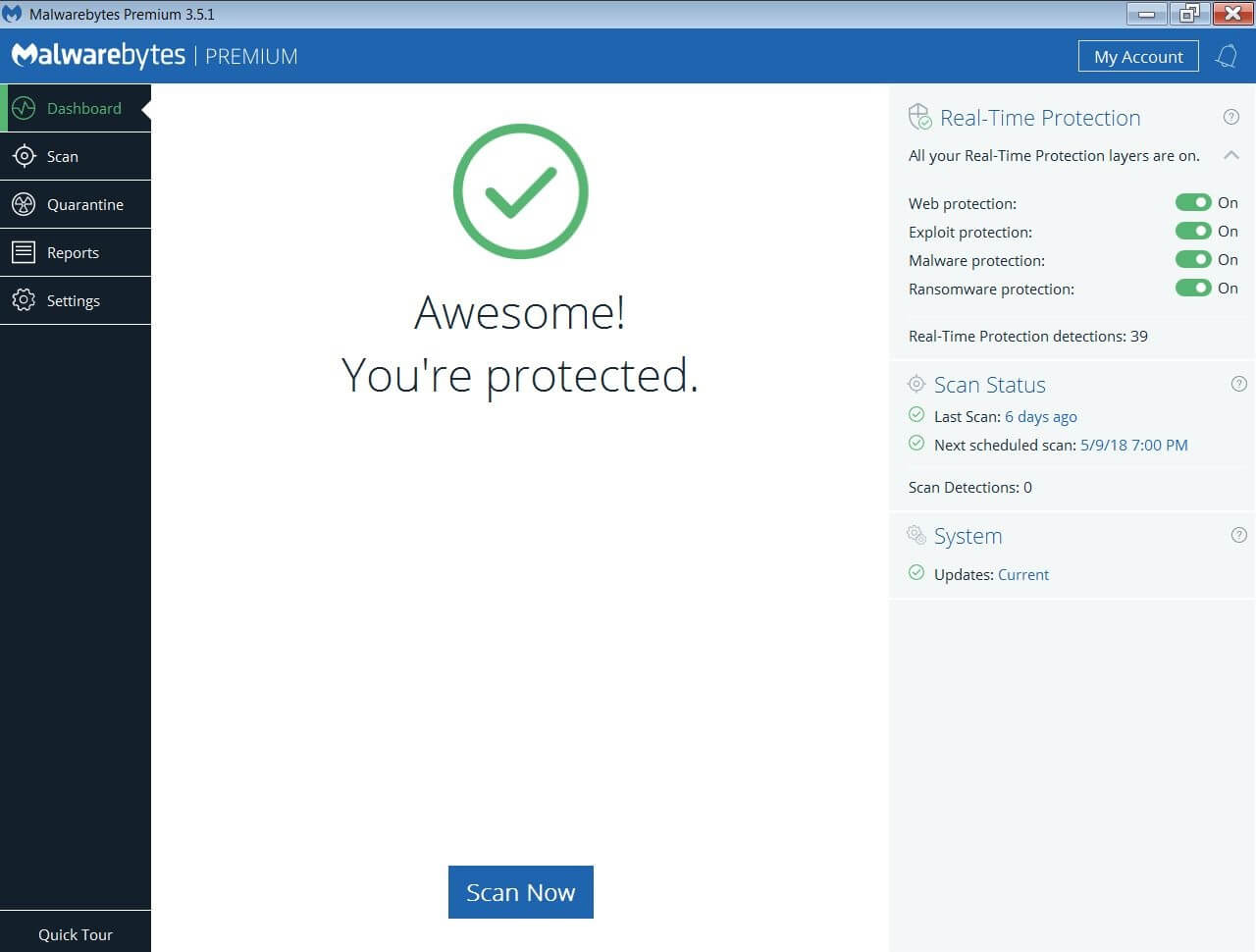The height and width of the screenshot is (952, 1256).
Task: Click the 5/9/18 7:00 PM scheduled scan link
Action: click(1134, 445)
